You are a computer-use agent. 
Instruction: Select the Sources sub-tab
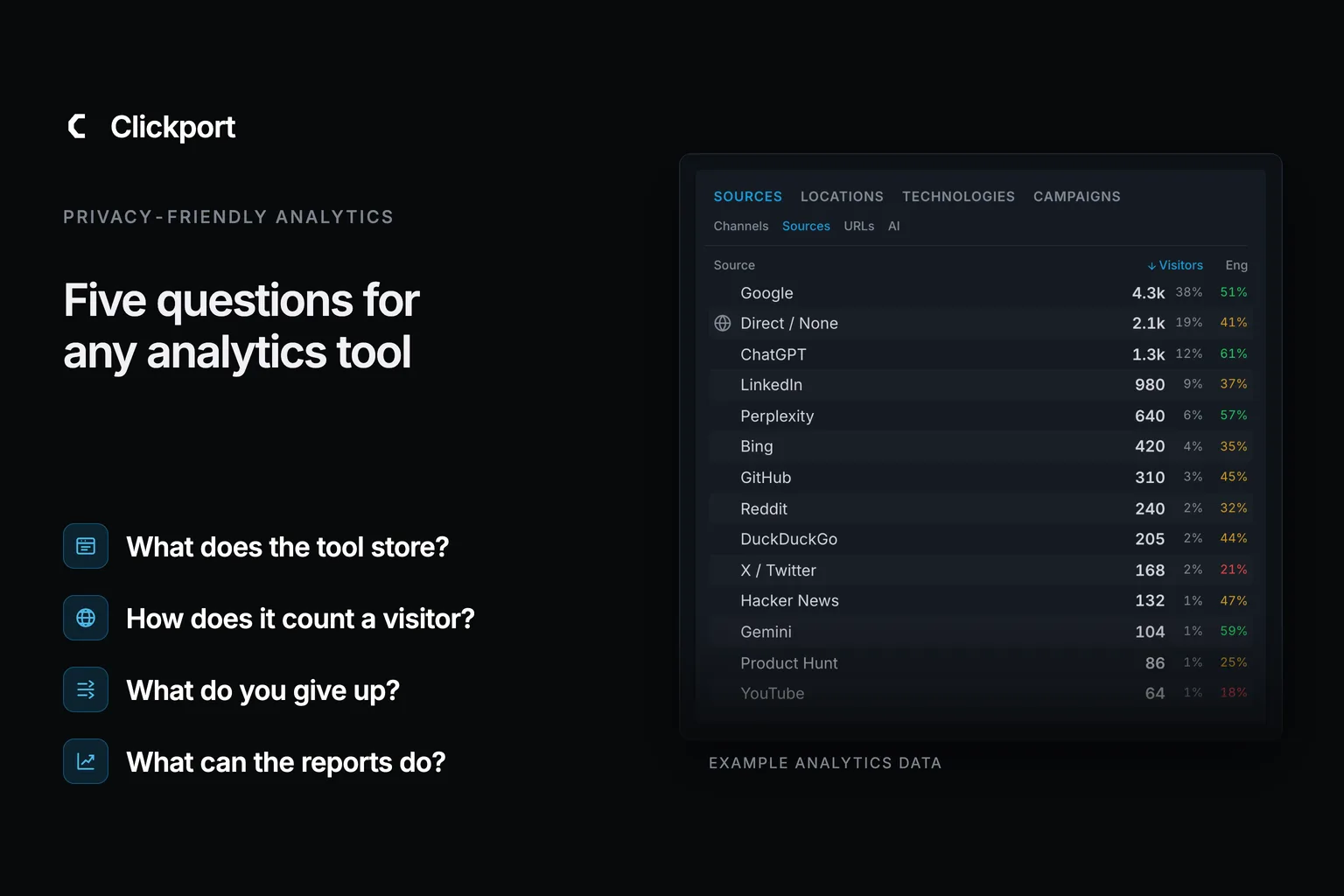pos(806,226)
